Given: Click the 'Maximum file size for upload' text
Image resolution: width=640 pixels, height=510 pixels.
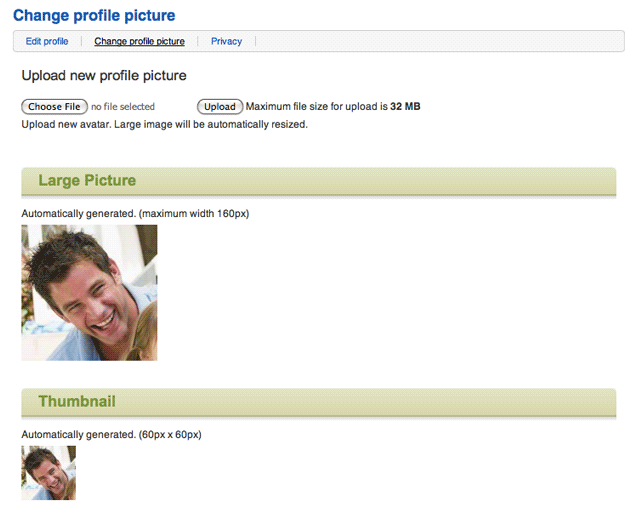Looking at the screenshot, I should (317, 107).
